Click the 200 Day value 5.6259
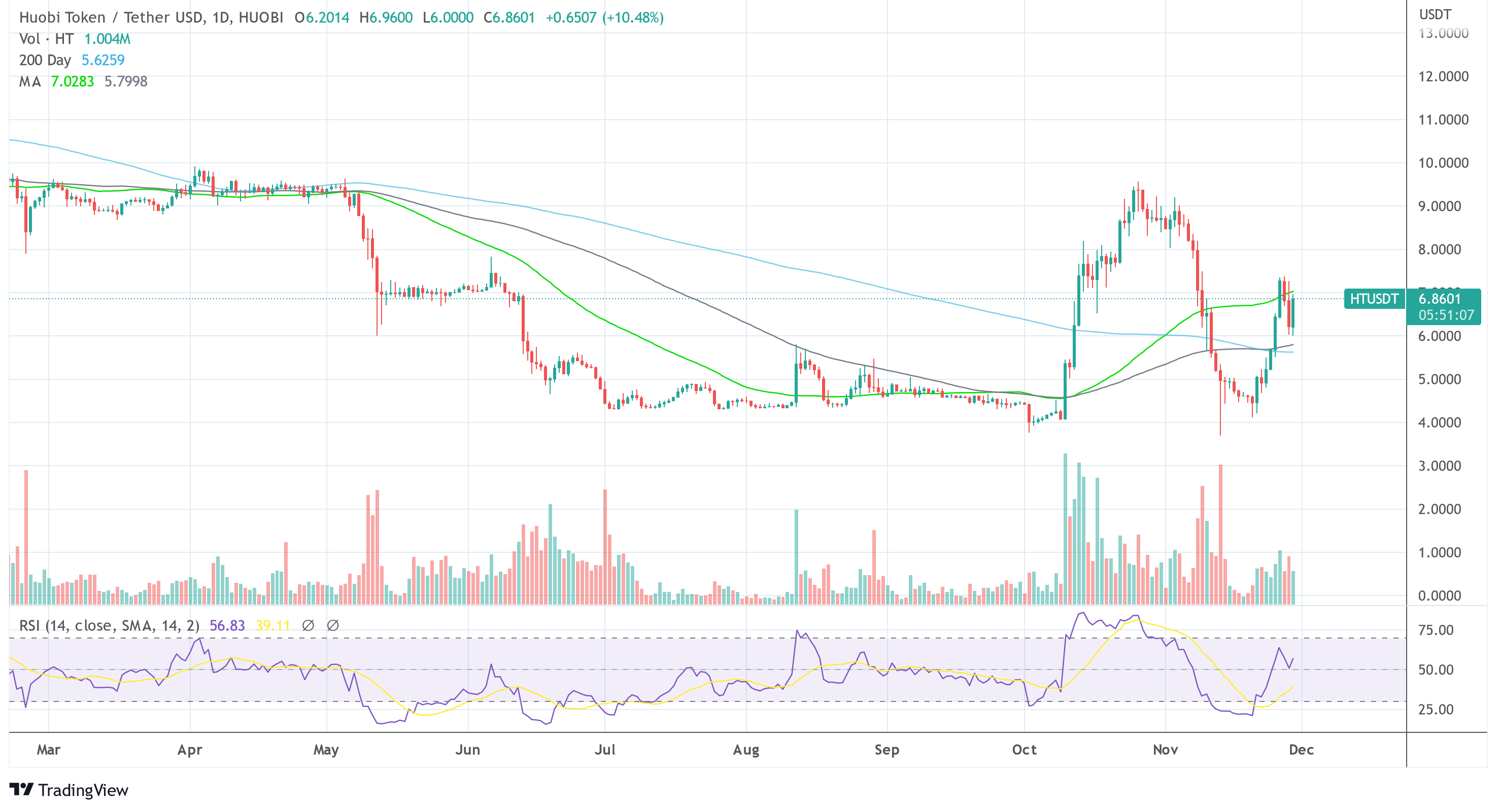This screenshot has width=1500, height=812. point(103,60)
